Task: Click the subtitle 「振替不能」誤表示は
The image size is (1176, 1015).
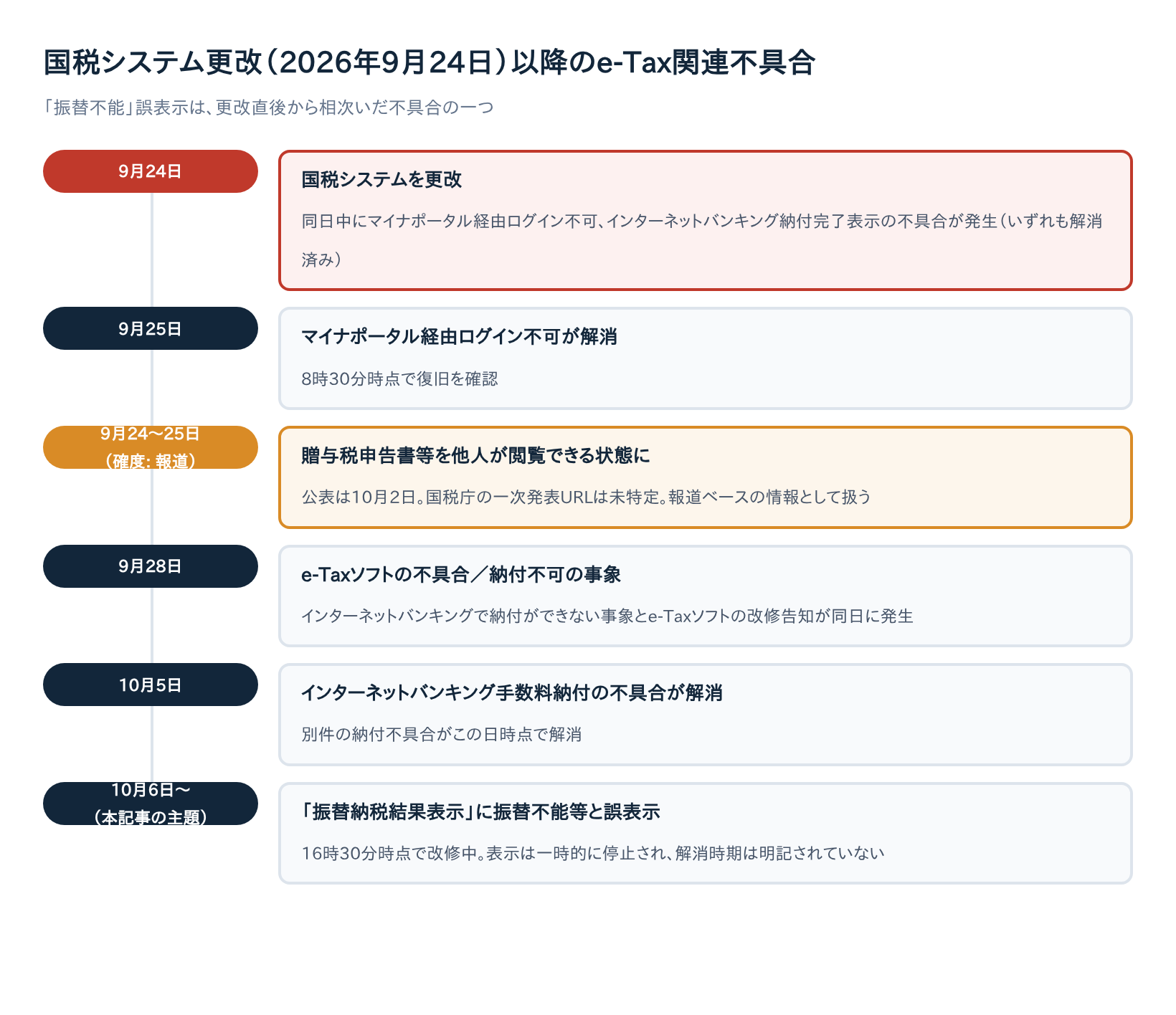Action: (268, 108)
